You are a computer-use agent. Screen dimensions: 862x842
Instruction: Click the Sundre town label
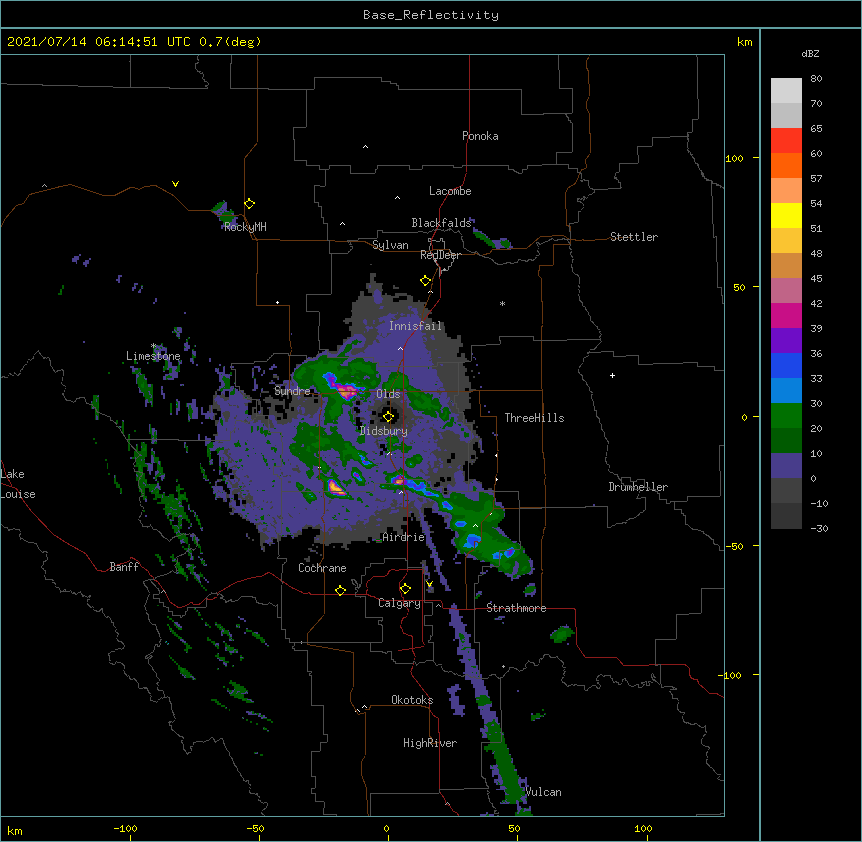292,391
